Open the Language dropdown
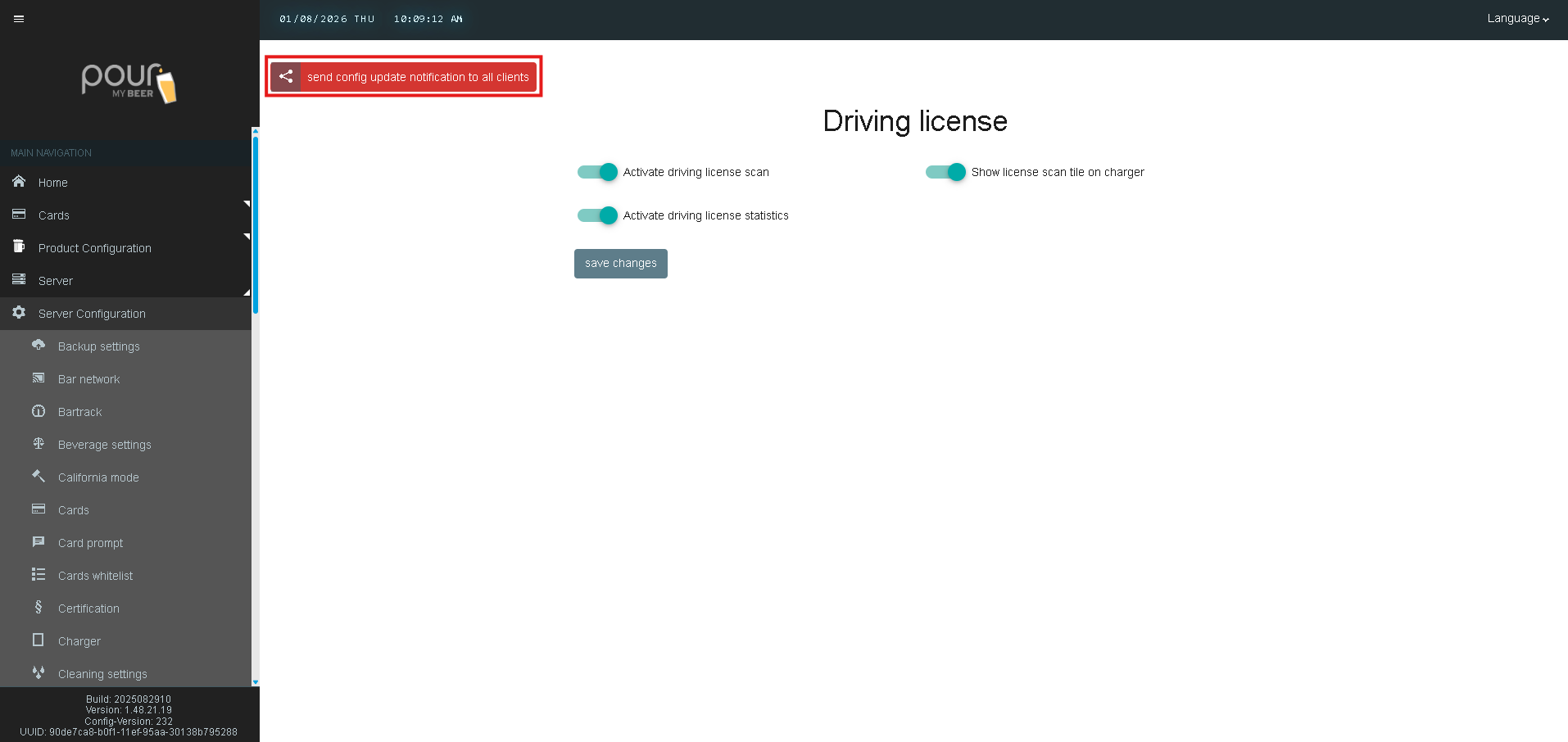 pyautogui.click(x=1517, y=19)
